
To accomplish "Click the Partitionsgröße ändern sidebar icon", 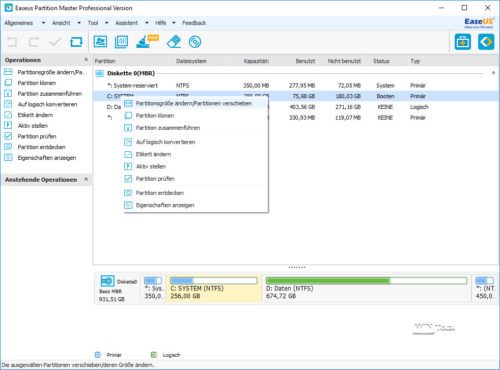I will tap(8, 72).
